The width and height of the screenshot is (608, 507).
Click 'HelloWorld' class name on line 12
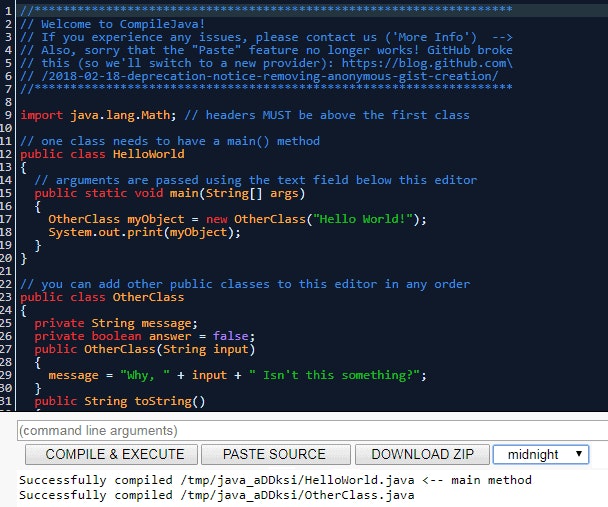pos(149,154)
